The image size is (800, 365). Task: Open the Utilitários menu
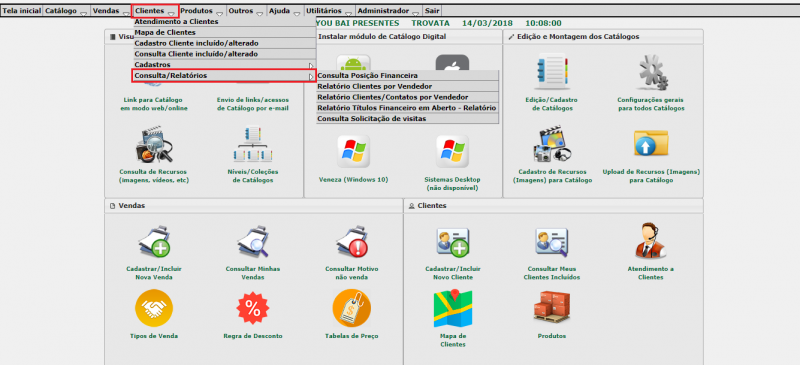pos(330,11)
